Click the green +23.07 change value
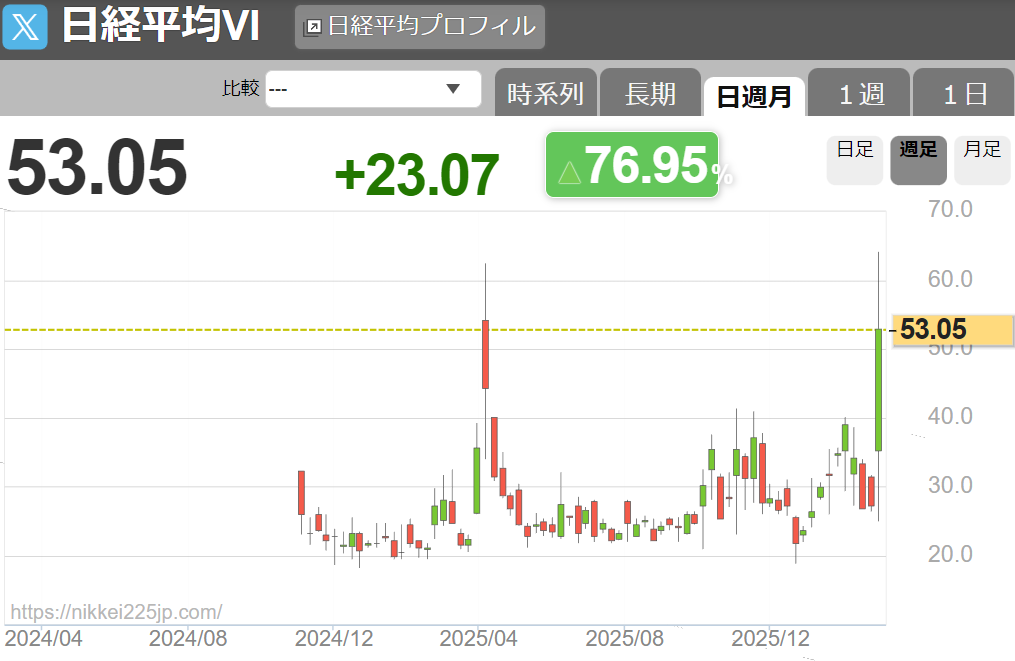The height and width of the screenshot is (661, 1015). pos(416,174)
